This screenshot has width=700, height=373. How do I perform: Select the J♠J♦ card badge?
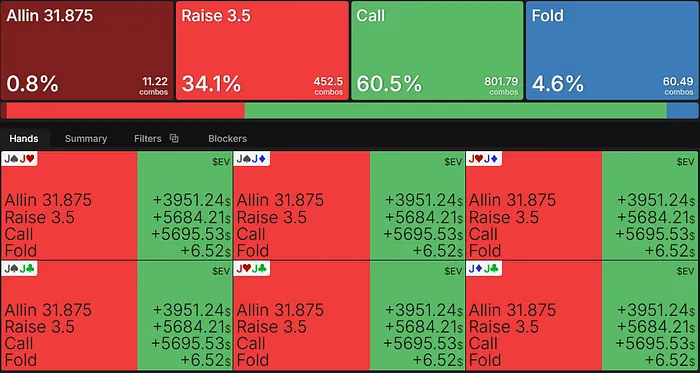(252, 158)
